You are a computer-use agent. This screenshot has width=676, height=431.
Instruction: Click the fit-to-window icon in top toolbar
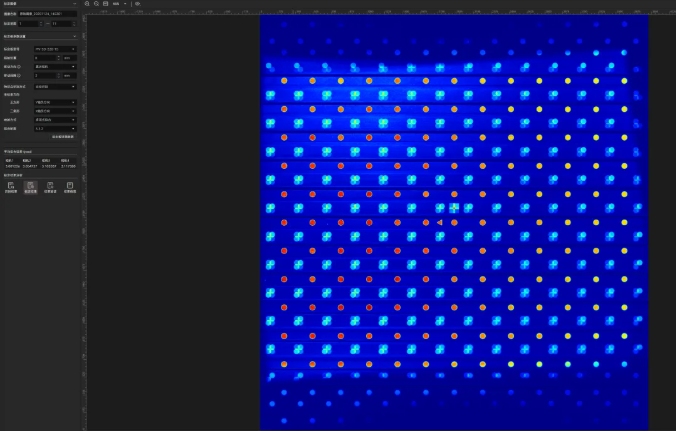point(105,4)
